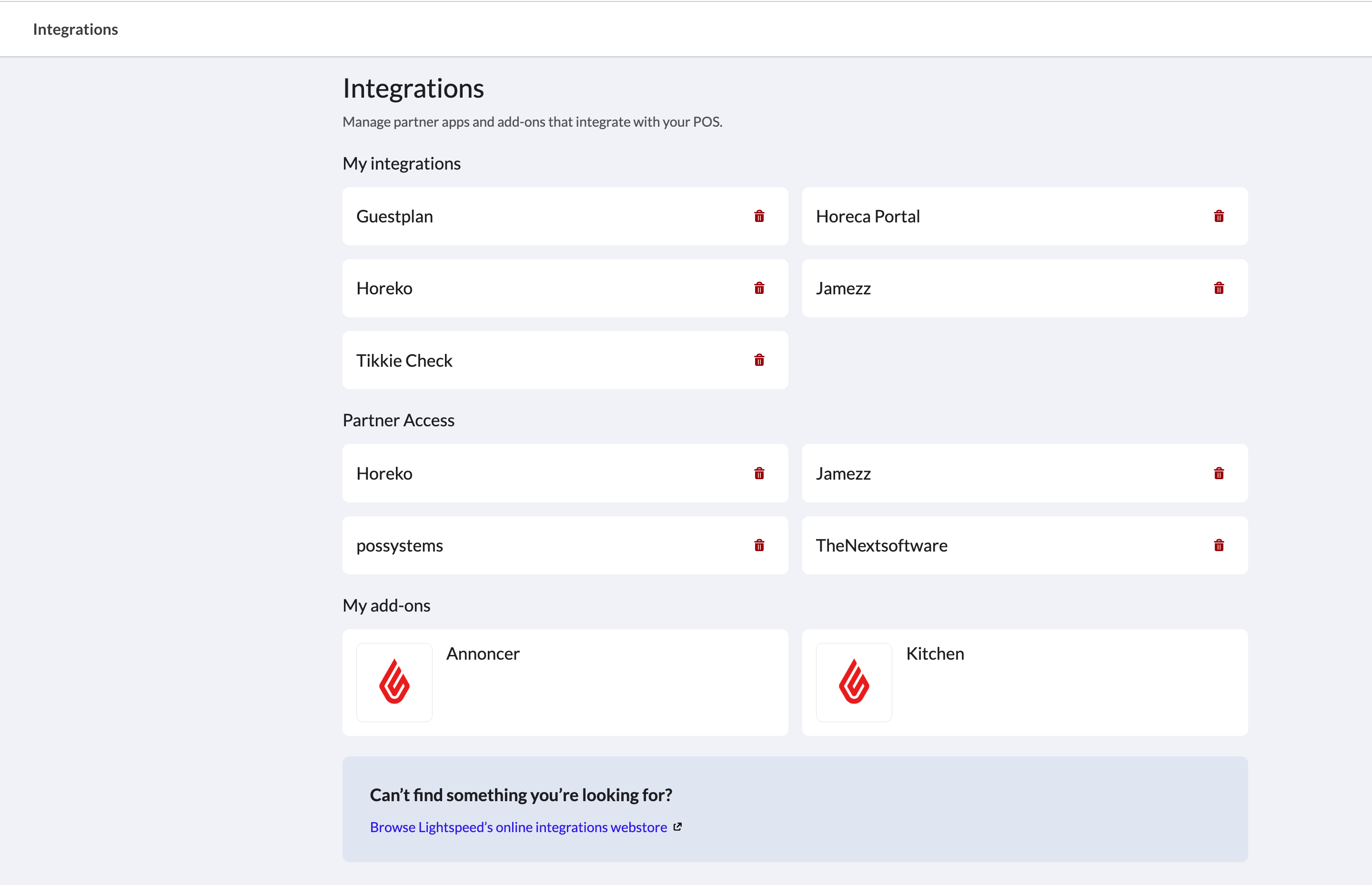Click the Kitchen add-on Lightspeed logo
Image resolution: width=1372 pixels, height=885 pixels.
point(854,682)
